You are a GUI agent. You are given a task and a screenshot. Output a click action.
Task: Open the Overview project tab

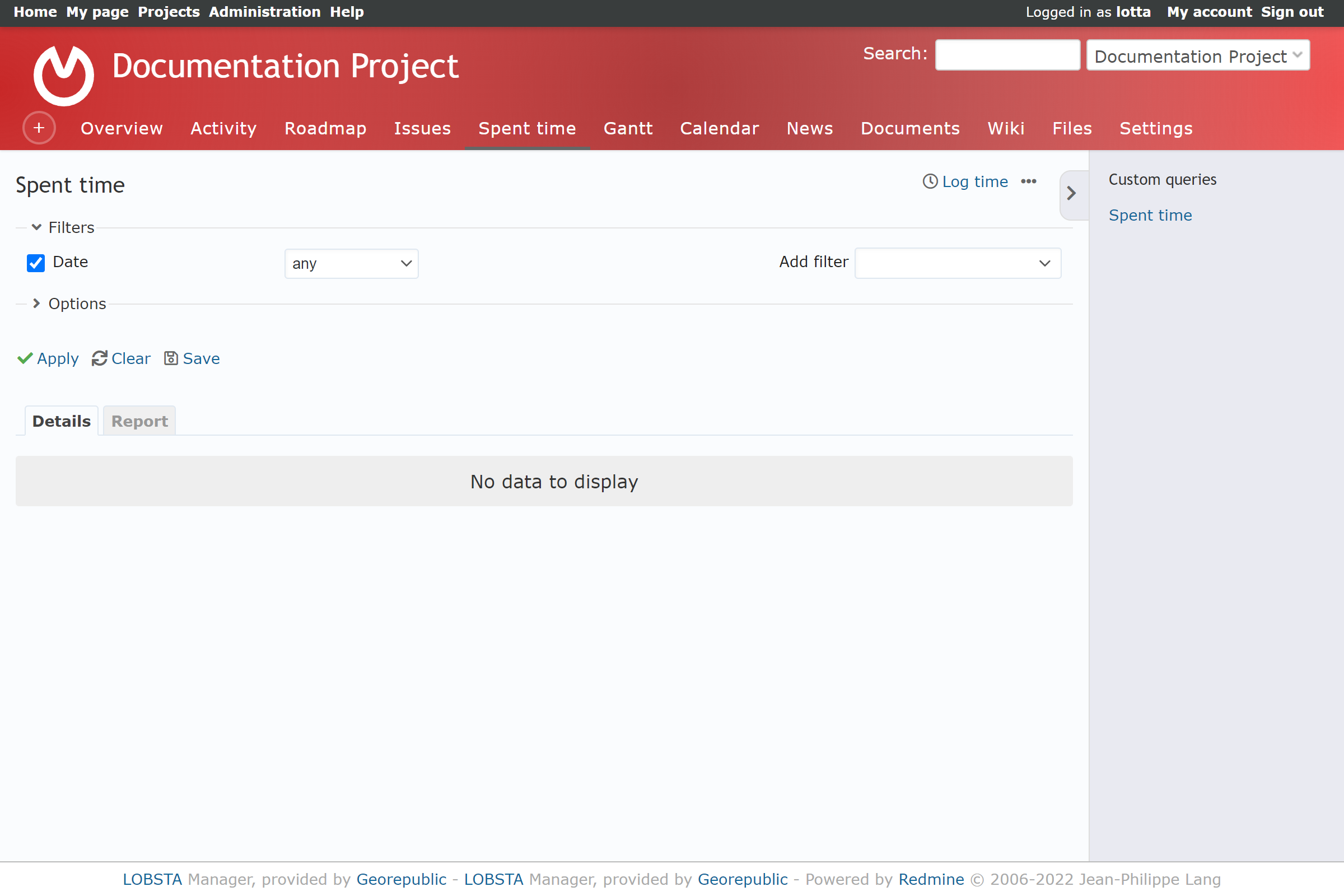(x=122, y=129)
